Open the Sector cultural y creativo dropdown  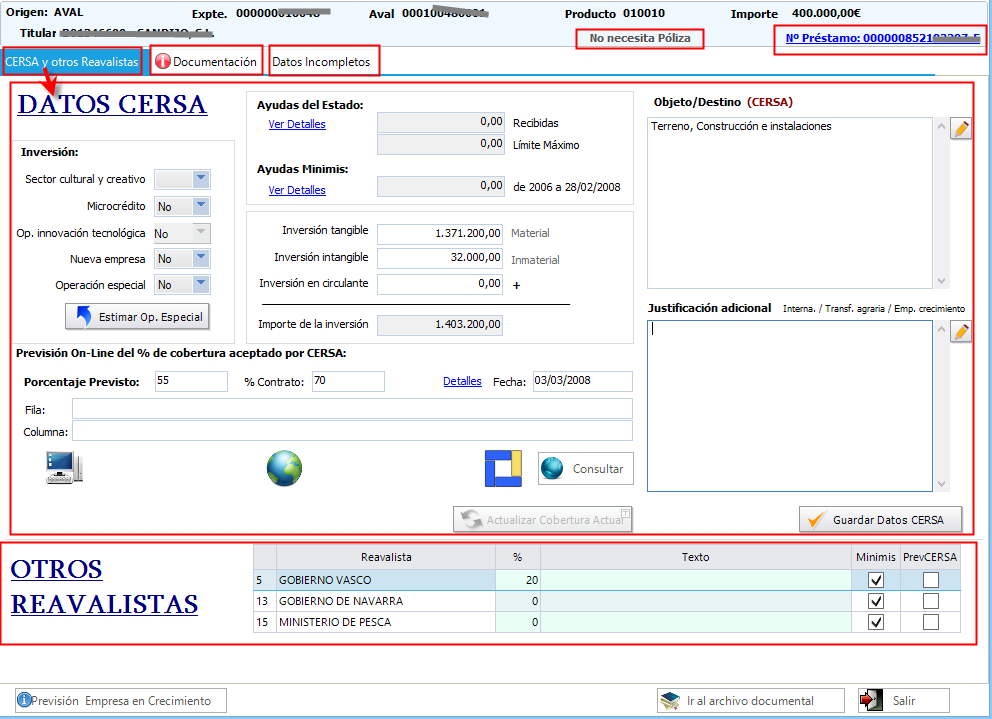(201, 179)
